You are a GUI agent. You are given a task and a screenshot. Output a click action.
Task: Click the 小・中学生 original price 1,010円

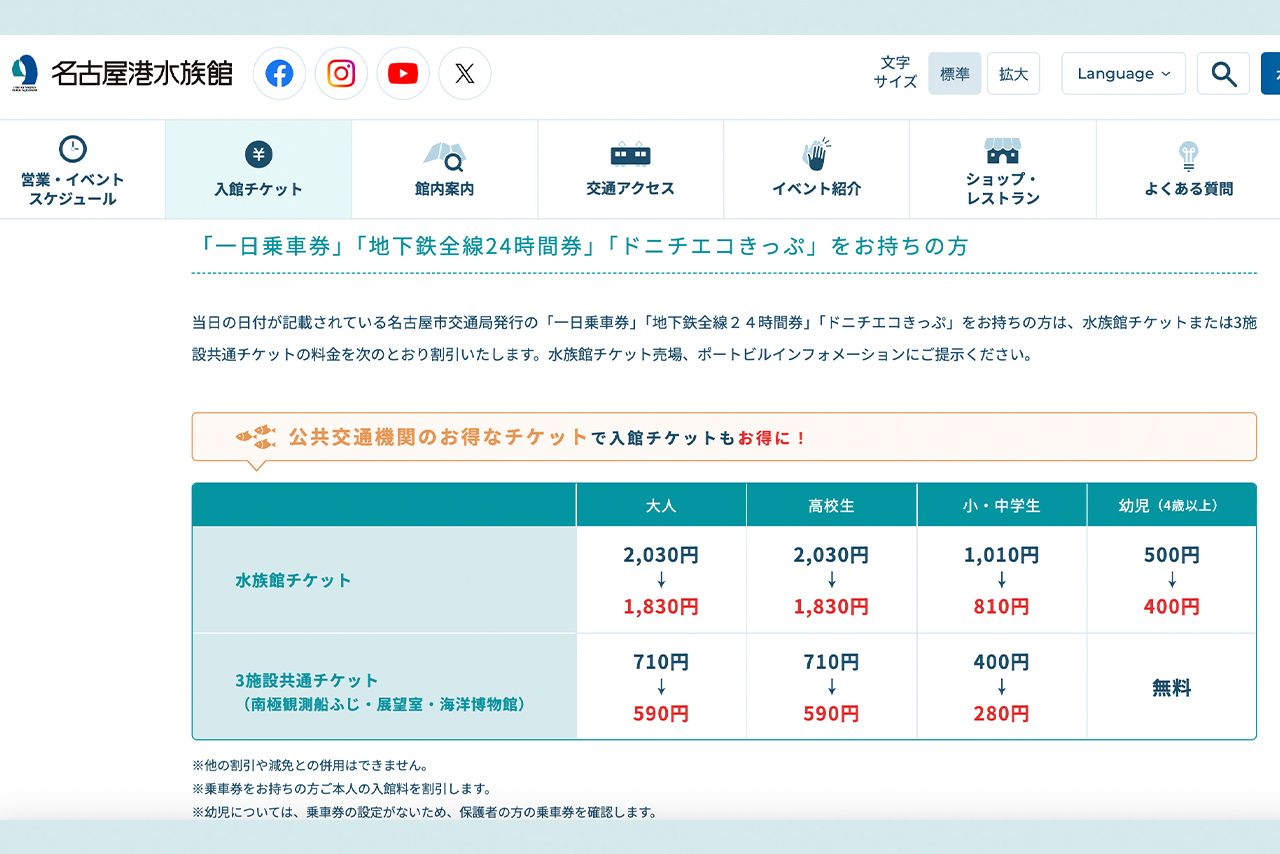click(1001, 555)
